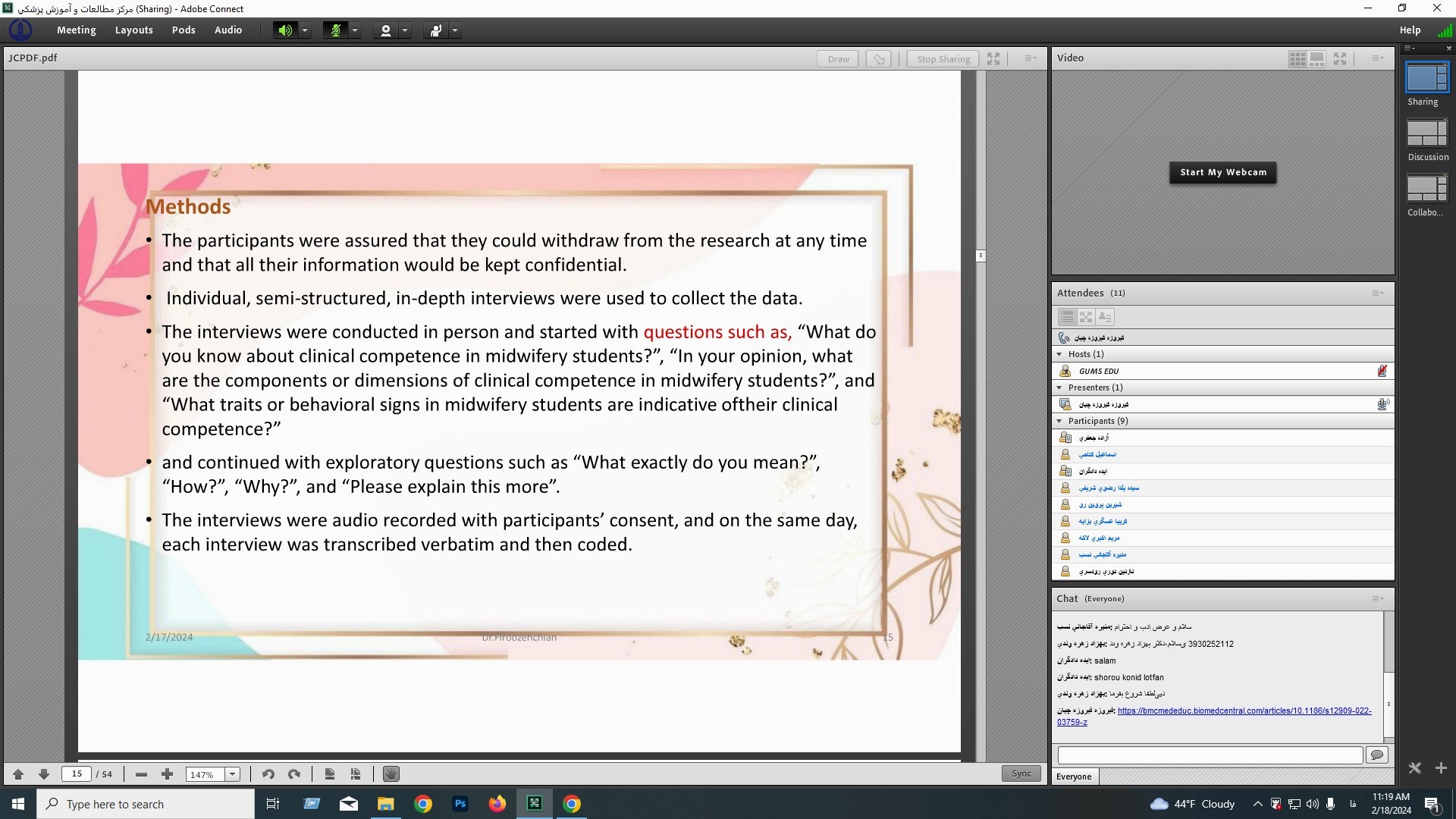The width and height of the screenshot is (1456, 819).
Task: Open the Pods menu
Action: [184, 30]
